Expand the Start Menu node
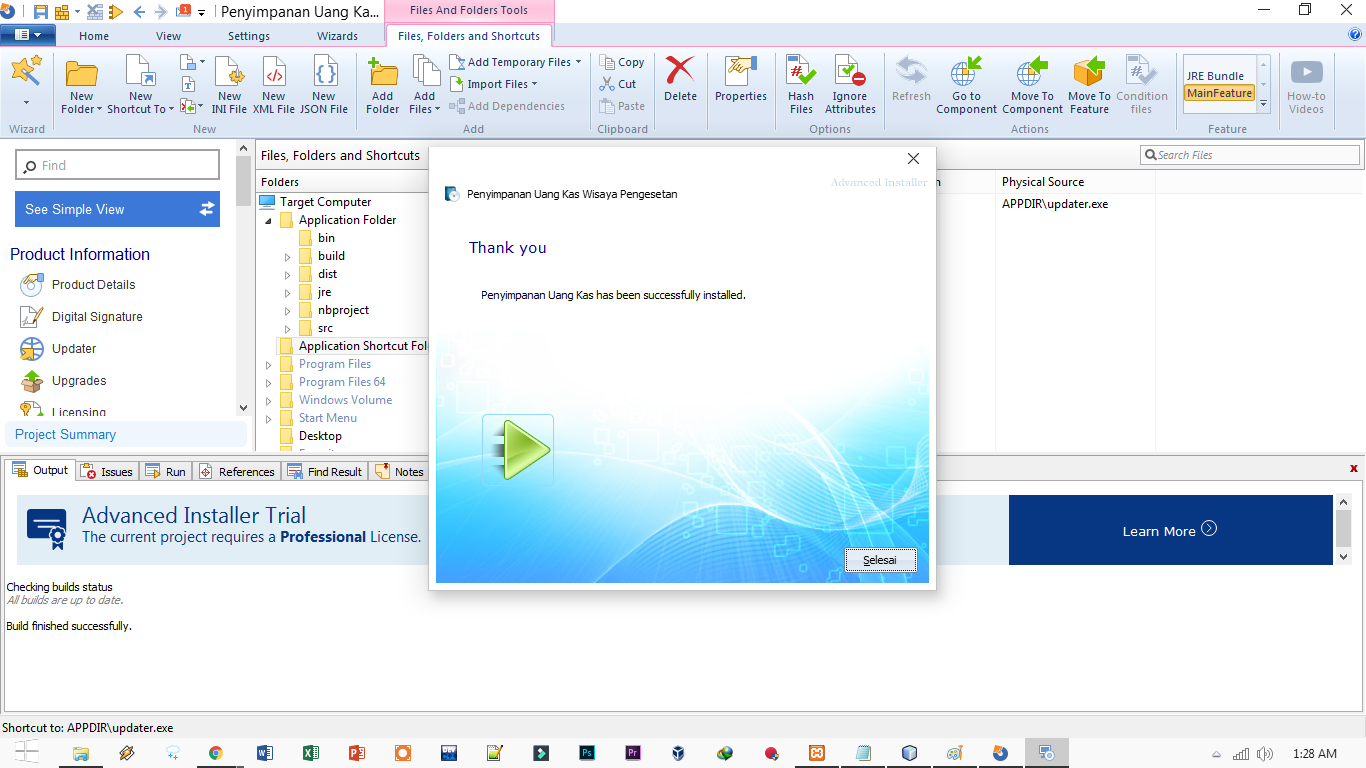Image resolution: width=1366 pixels, height=768 pixels. point(268,419)
